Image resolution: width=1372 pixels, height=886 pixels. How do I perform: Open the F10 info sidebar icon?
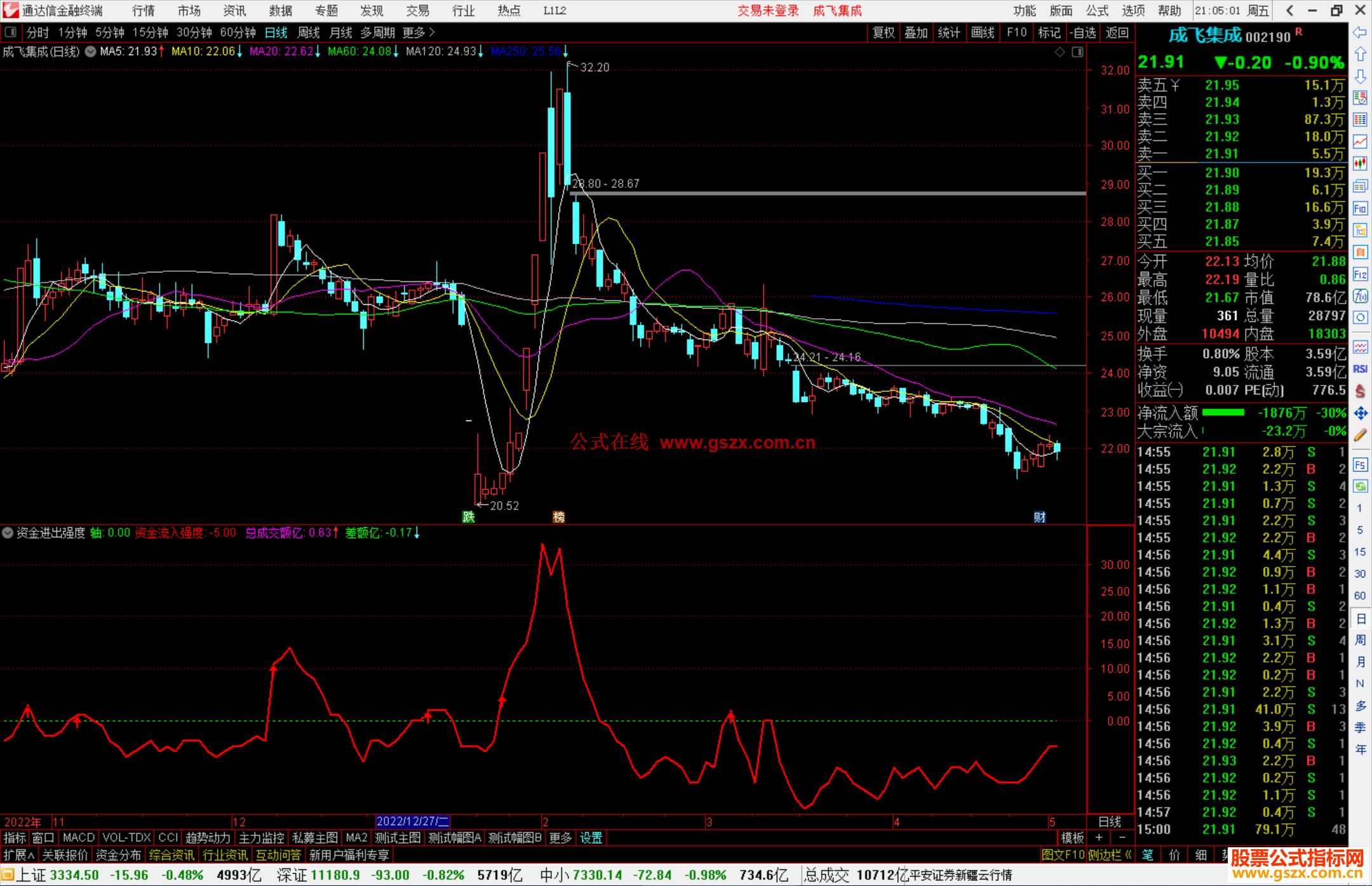1360,208
